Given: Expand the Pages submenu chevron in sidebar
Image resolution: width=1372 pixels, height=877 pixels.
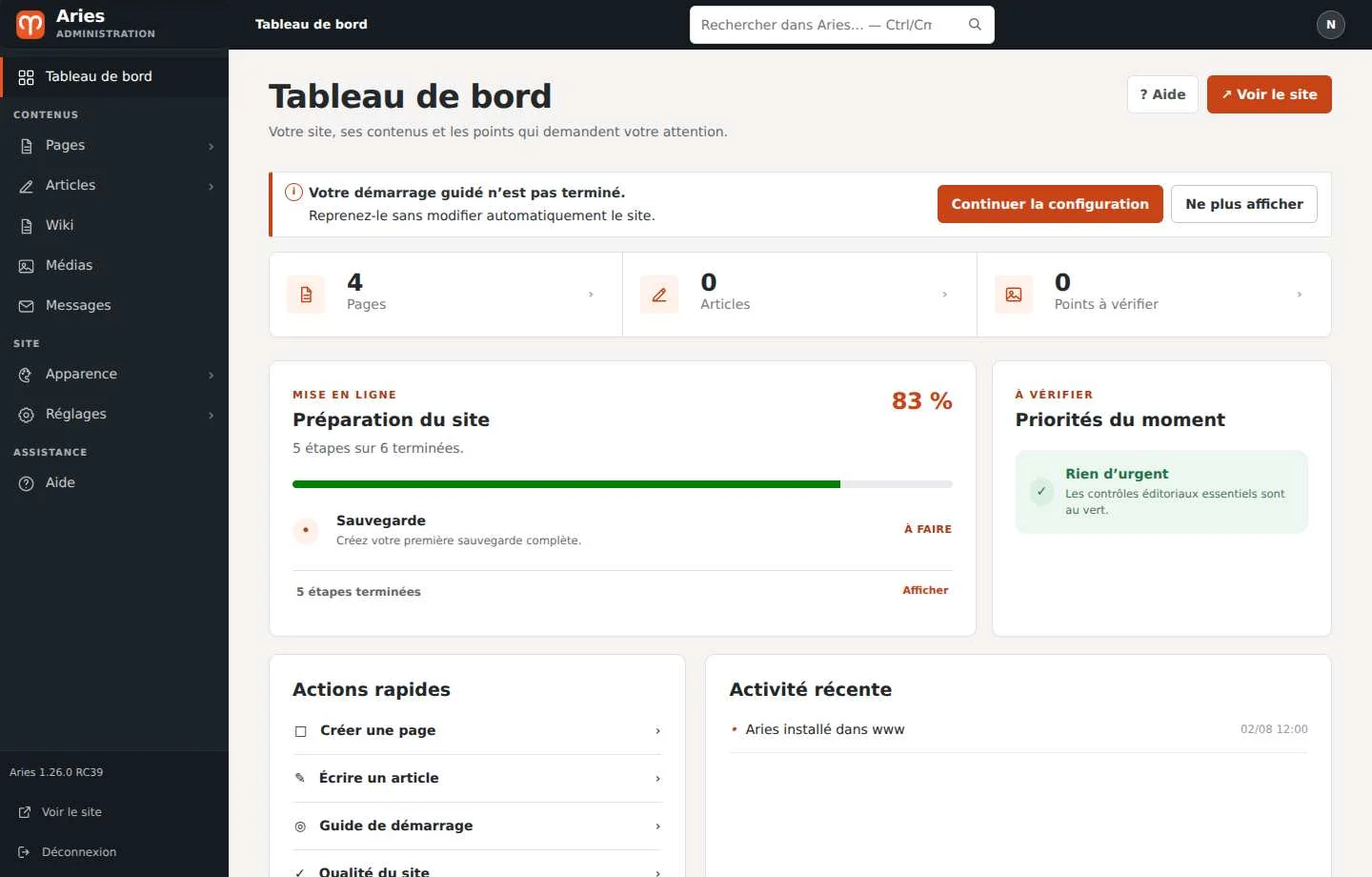Looking at the screenshot, I should click(x=212, y=146).
